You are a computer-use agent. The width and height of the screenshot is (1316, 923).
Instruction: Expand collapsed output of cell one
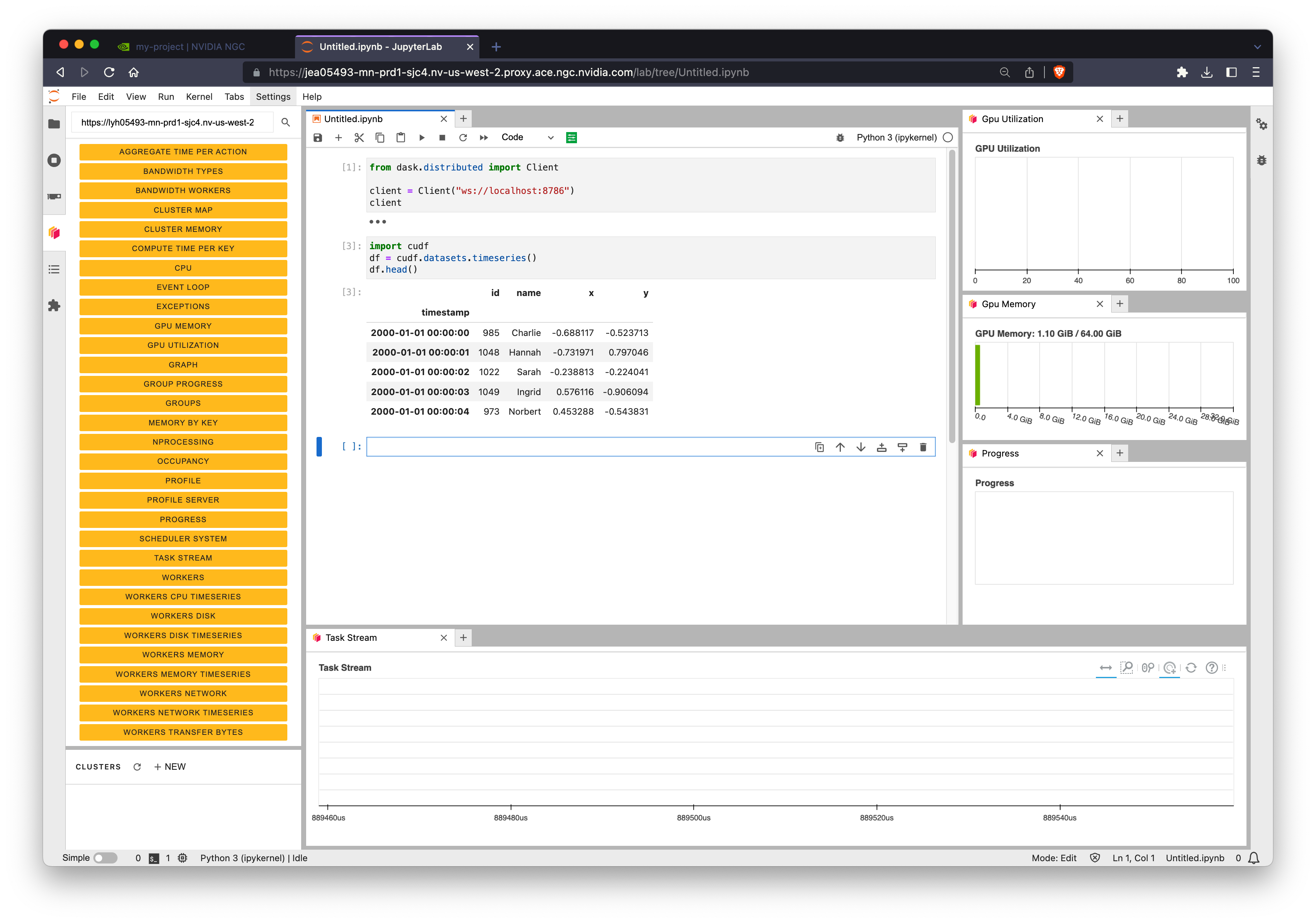point(378,222)
